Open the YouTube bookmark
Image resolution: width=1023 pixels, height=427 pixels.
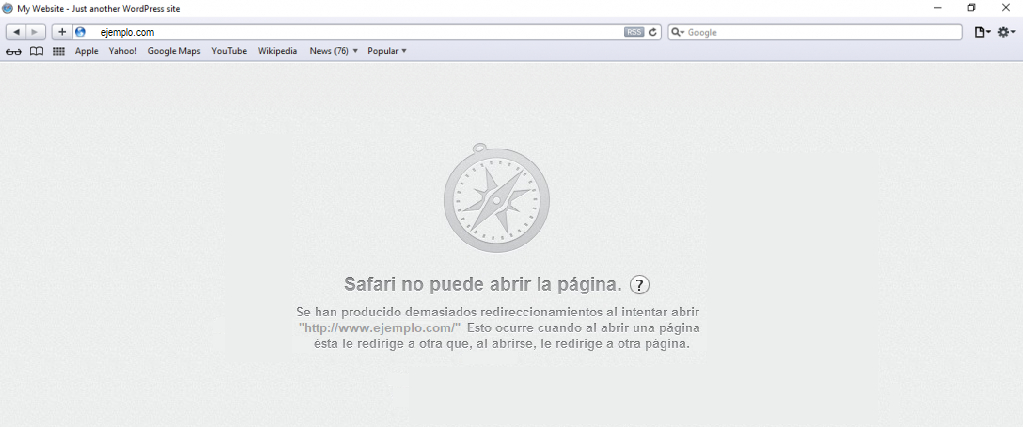coord(229,51)
